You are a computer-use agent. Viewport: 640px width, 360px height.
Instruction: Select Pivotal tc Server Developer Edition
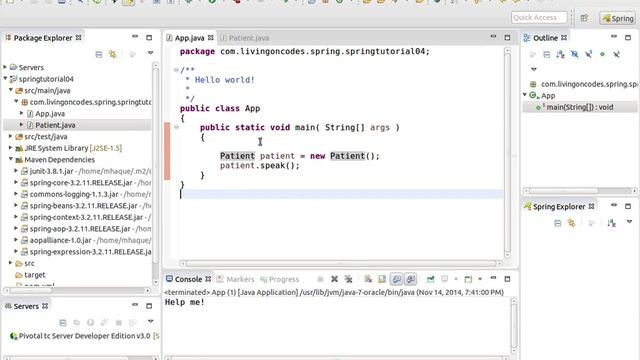coord(84,336)
